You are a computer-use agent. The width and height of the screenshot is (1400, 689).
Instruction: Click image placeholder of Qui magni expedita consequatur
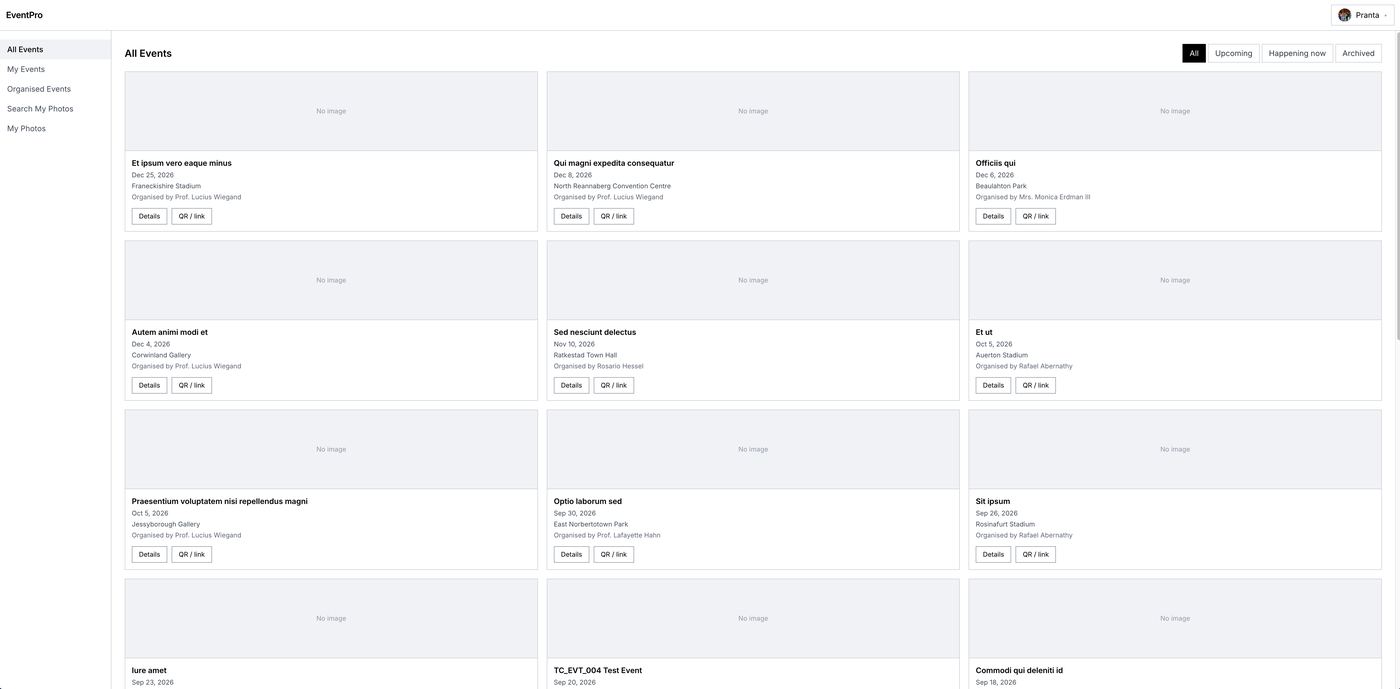(753, 111)
